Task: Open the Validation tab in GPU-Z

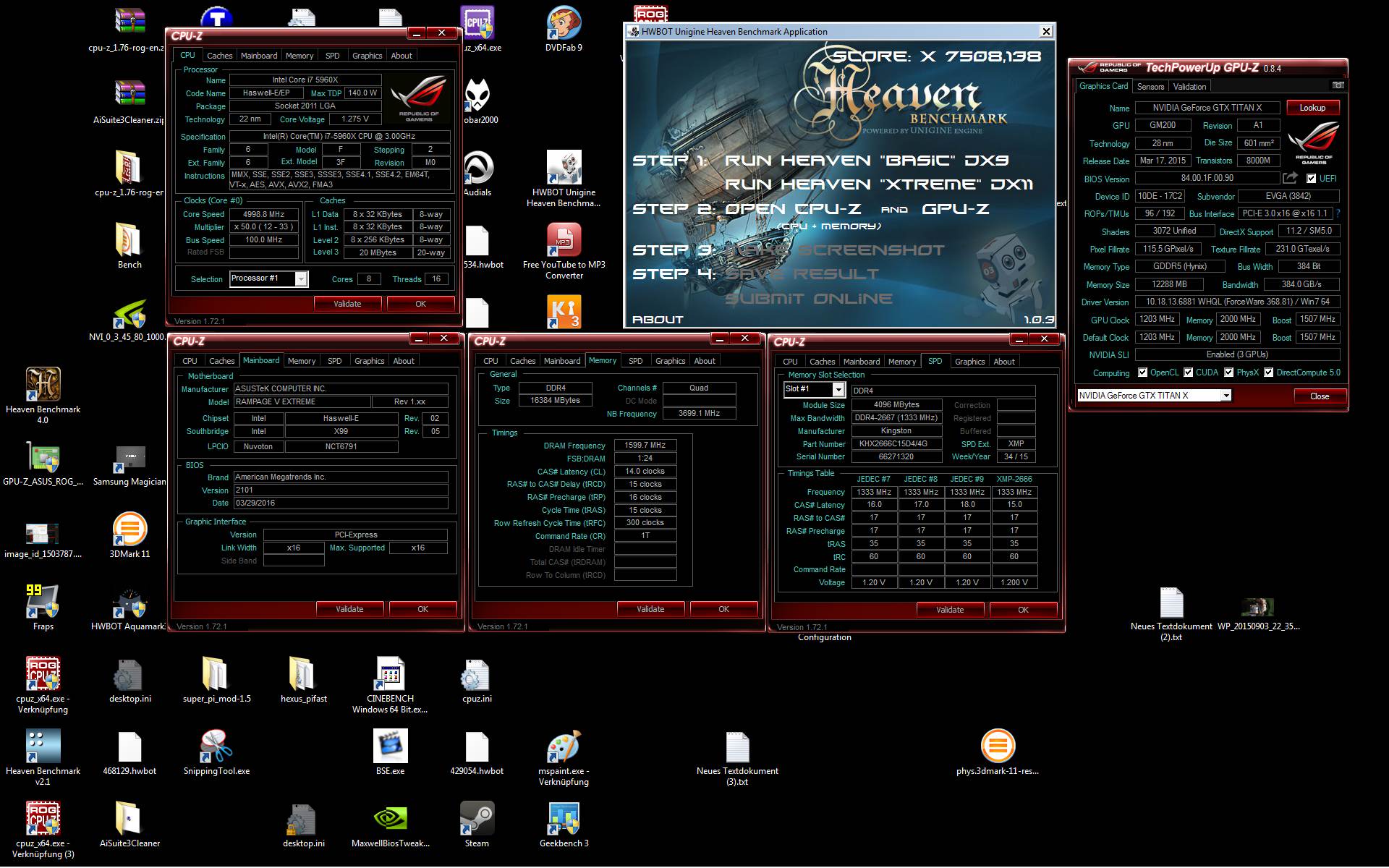Action: point(1189,87)
